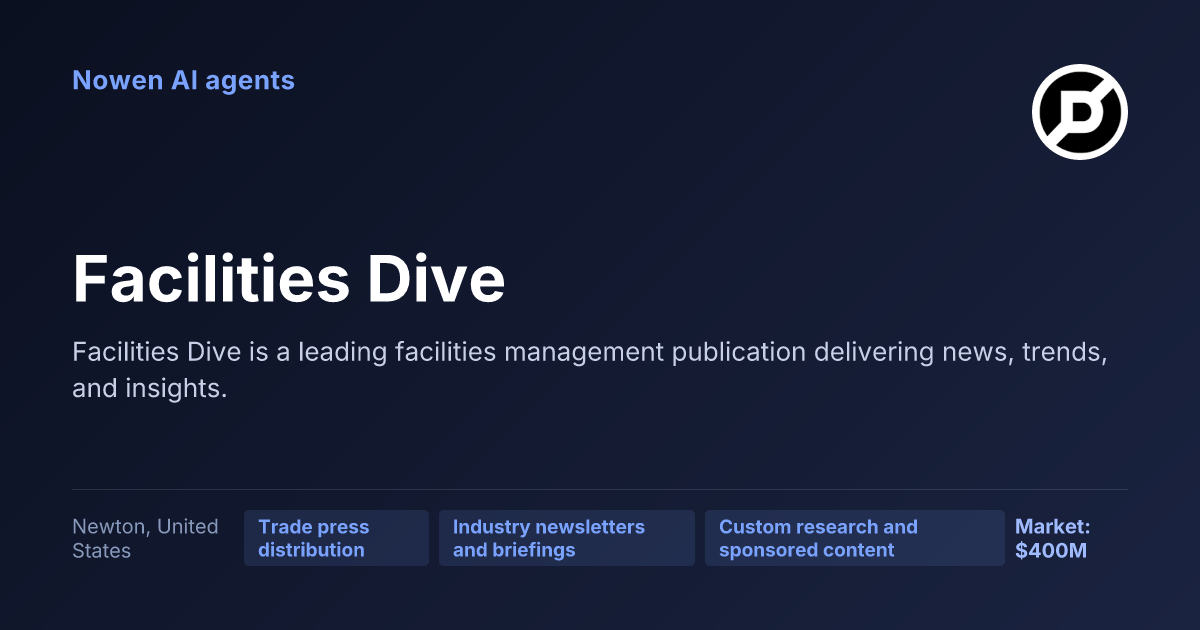The height and width of the screenshot is (630, 1200).
Task: Open the Nowen AI agents link
Action: [183, 80]
